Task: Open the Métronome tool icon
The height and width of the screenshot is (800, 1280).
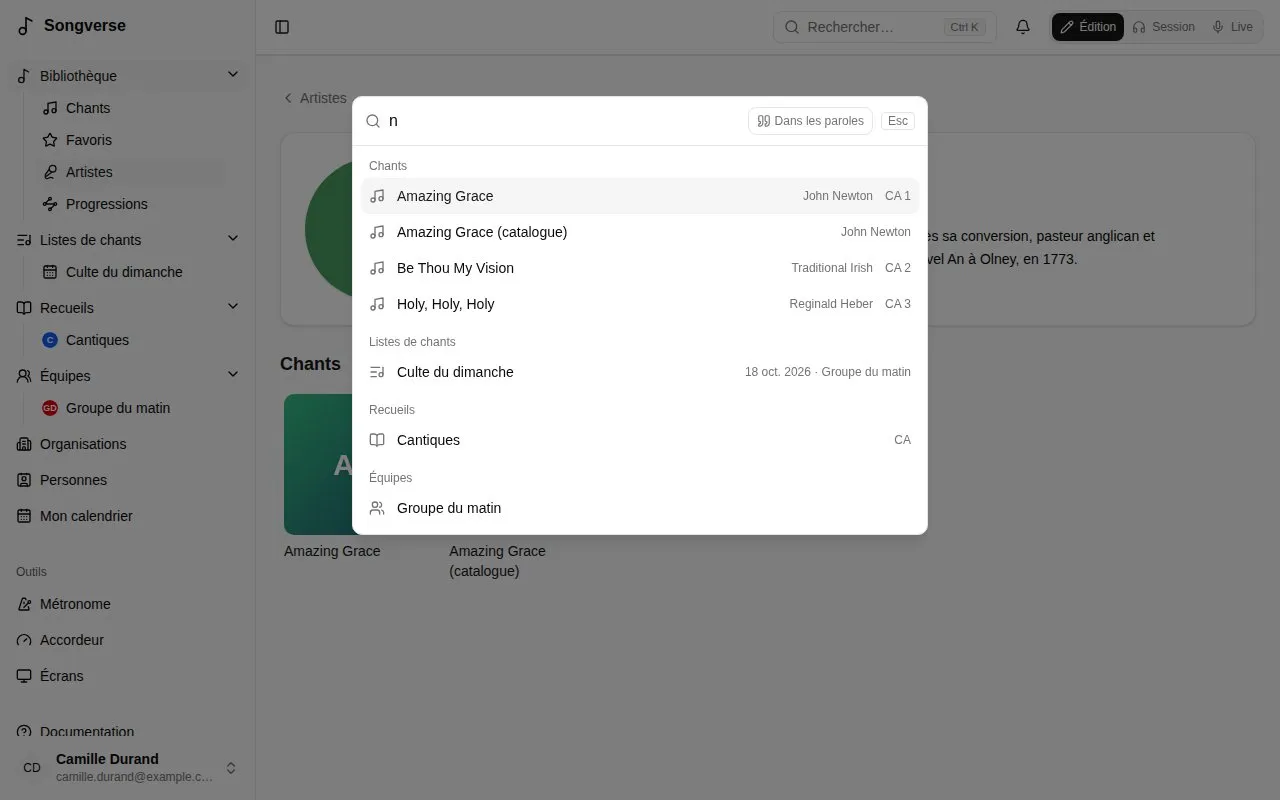Action: tap(24, 604)
